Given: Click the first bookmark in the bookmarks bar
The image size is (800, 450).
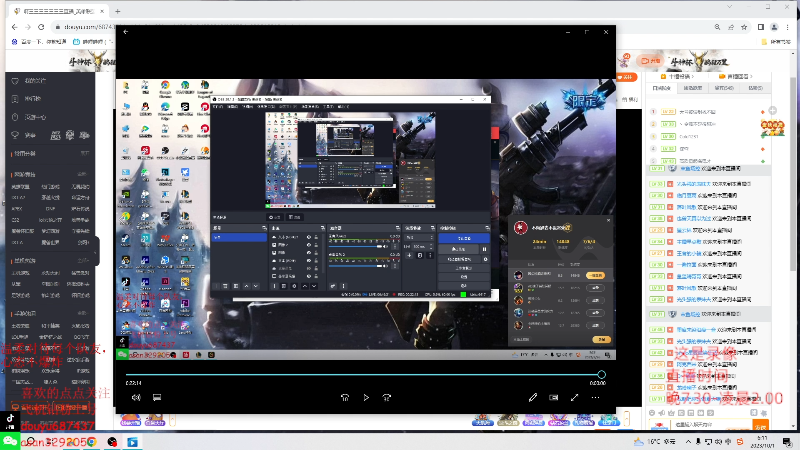Looking at the screenshot, I should (x=39, y=42).
